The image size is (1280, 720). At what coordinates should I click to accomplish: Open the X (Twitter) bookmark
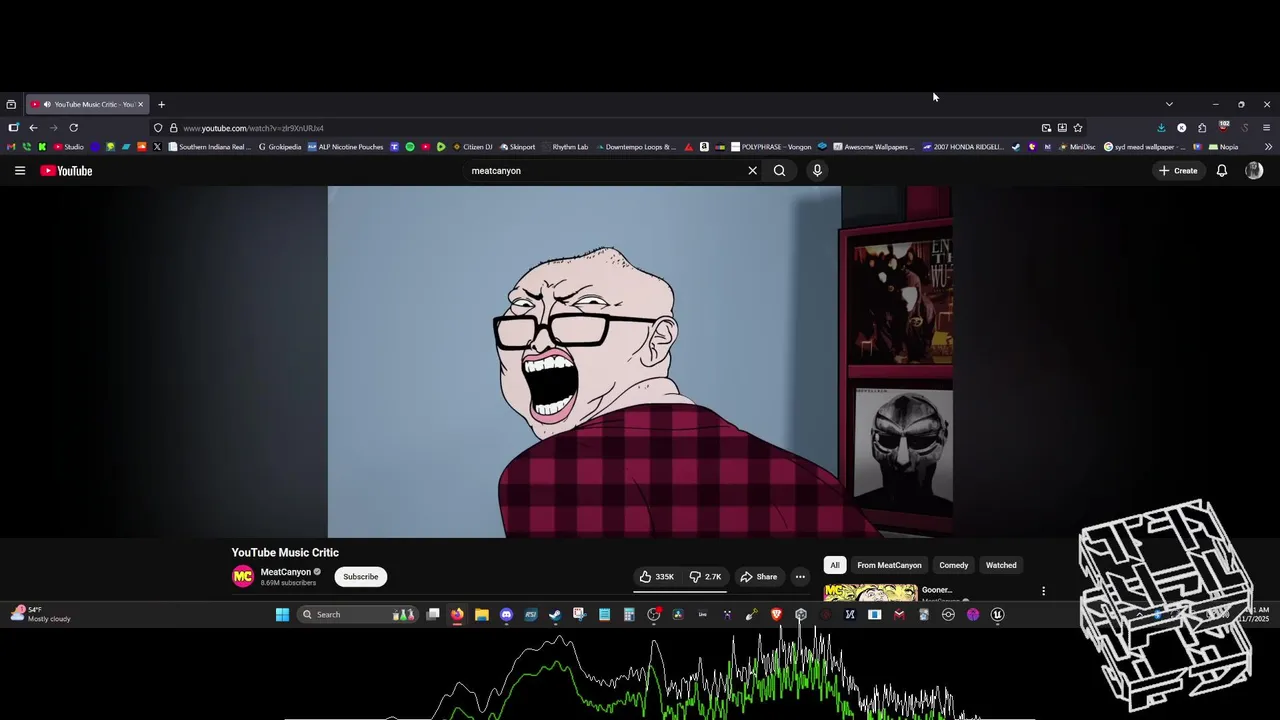click(157, 147)
